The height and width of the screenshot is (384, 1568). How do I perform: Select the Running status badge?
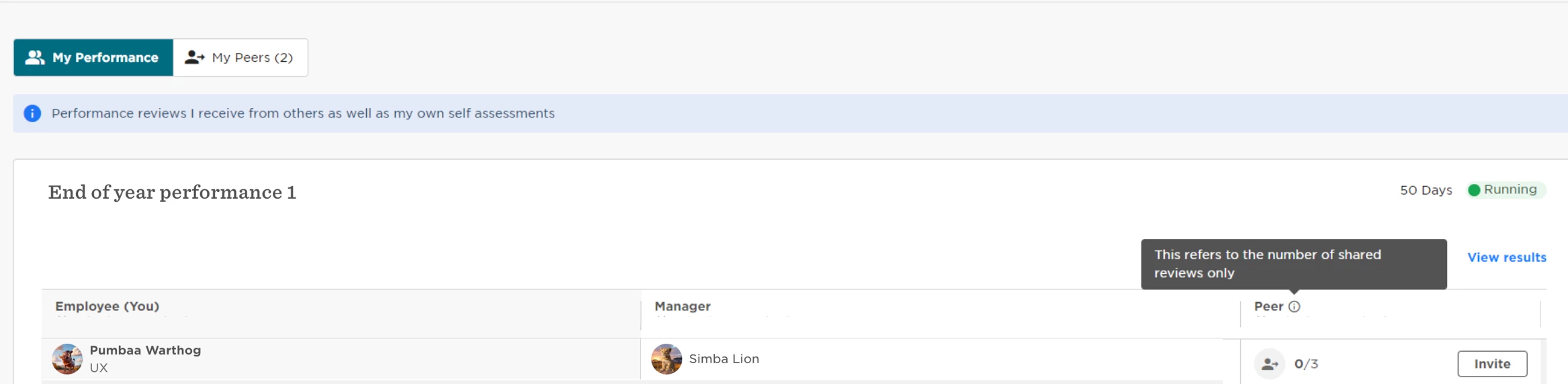[1507, 190]
